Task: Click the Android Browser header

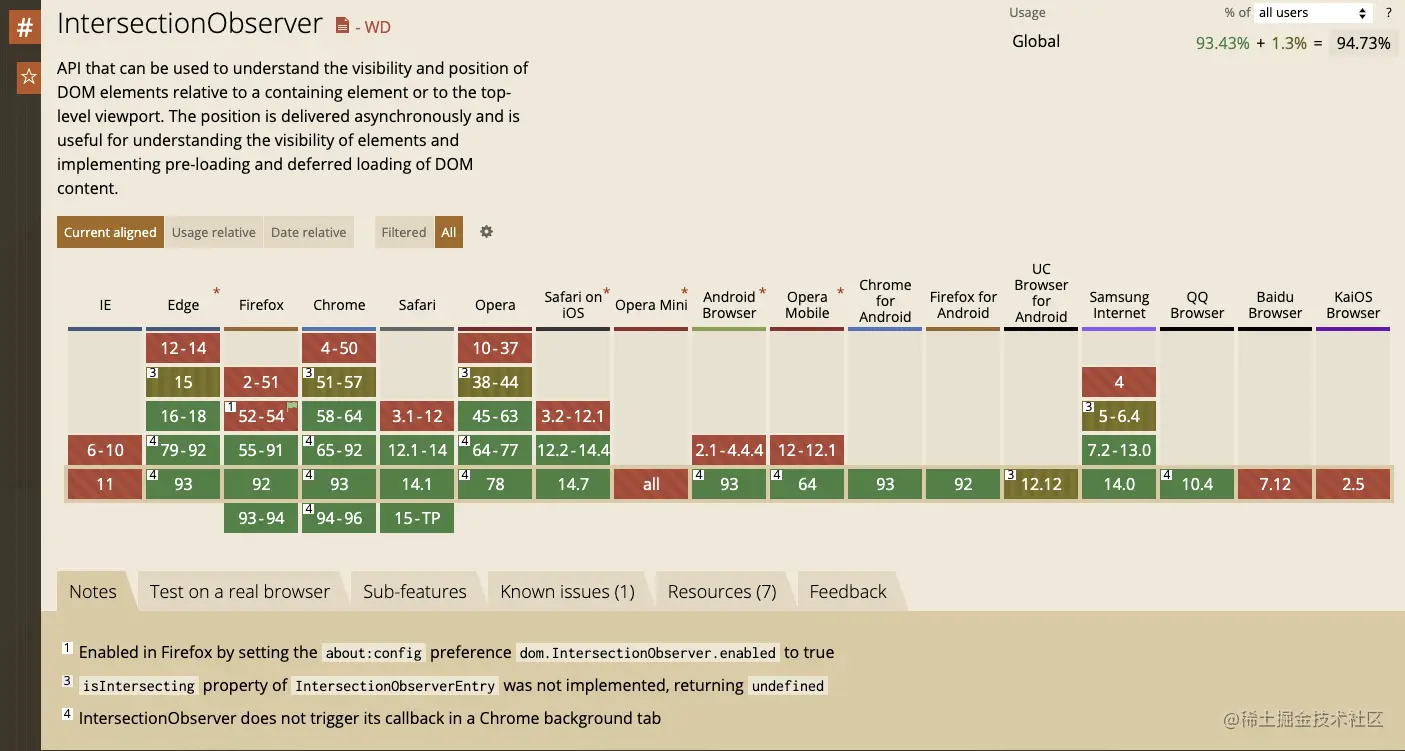Action: 729,305
